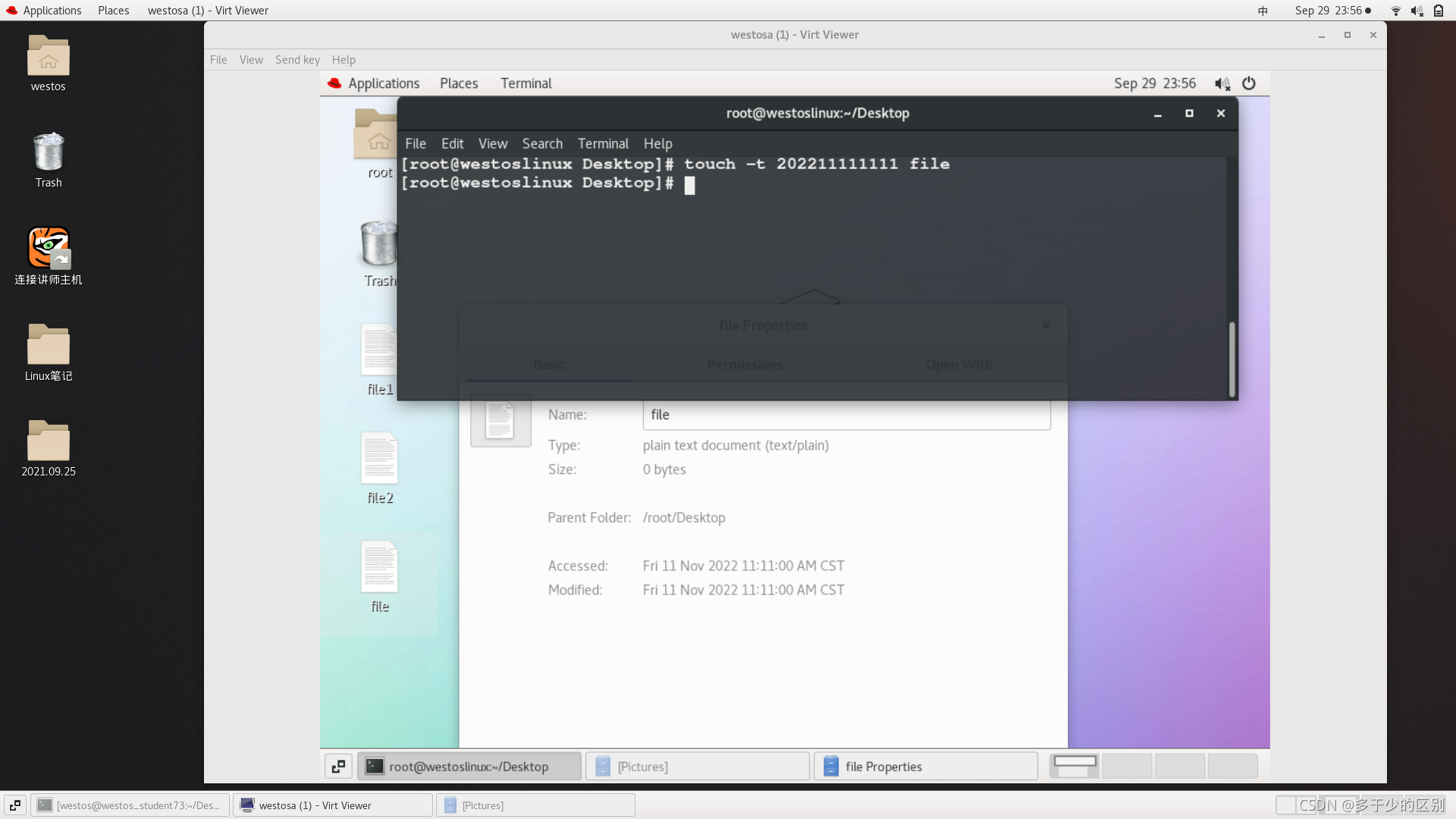Viewport: 1456px width, 819px height.
Task: Open the terminal Edit menu
Action: pos(452,143)
